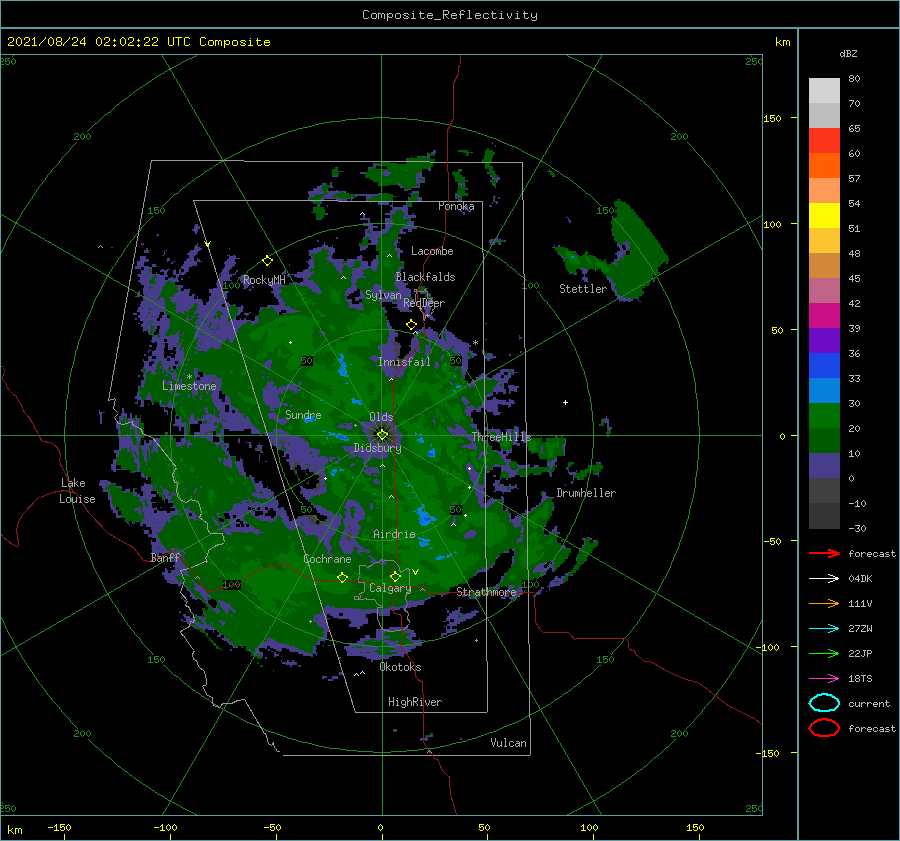Click the Ponoka city label
Viewport: 900px width, 841px height.
[456, 206]
